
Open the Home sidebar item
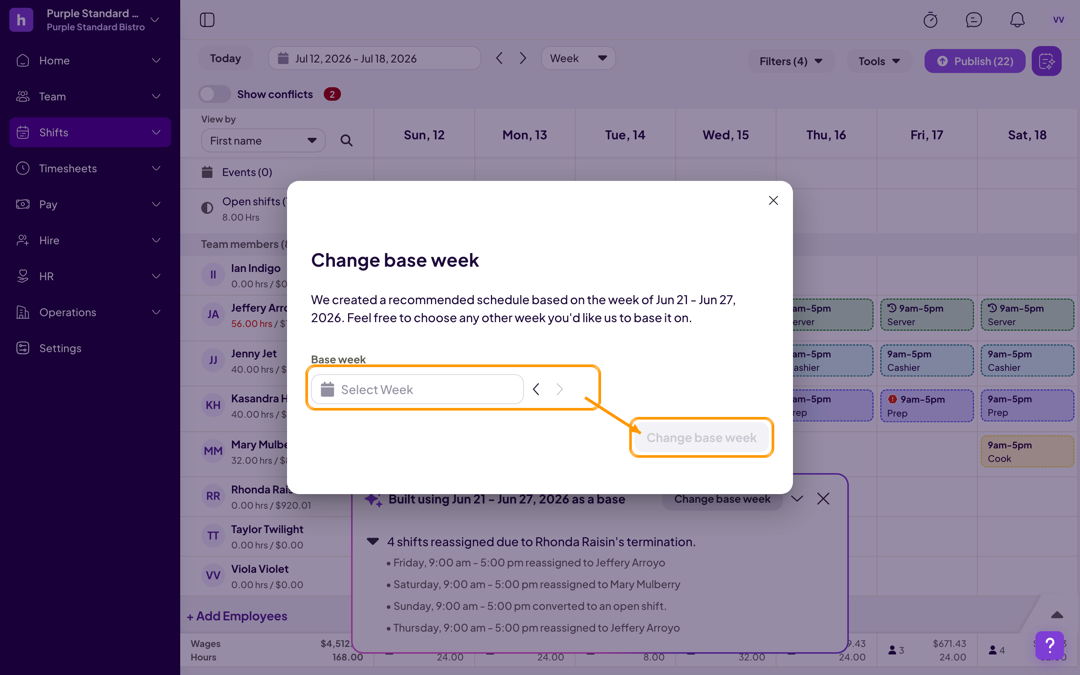coord(90,61)
